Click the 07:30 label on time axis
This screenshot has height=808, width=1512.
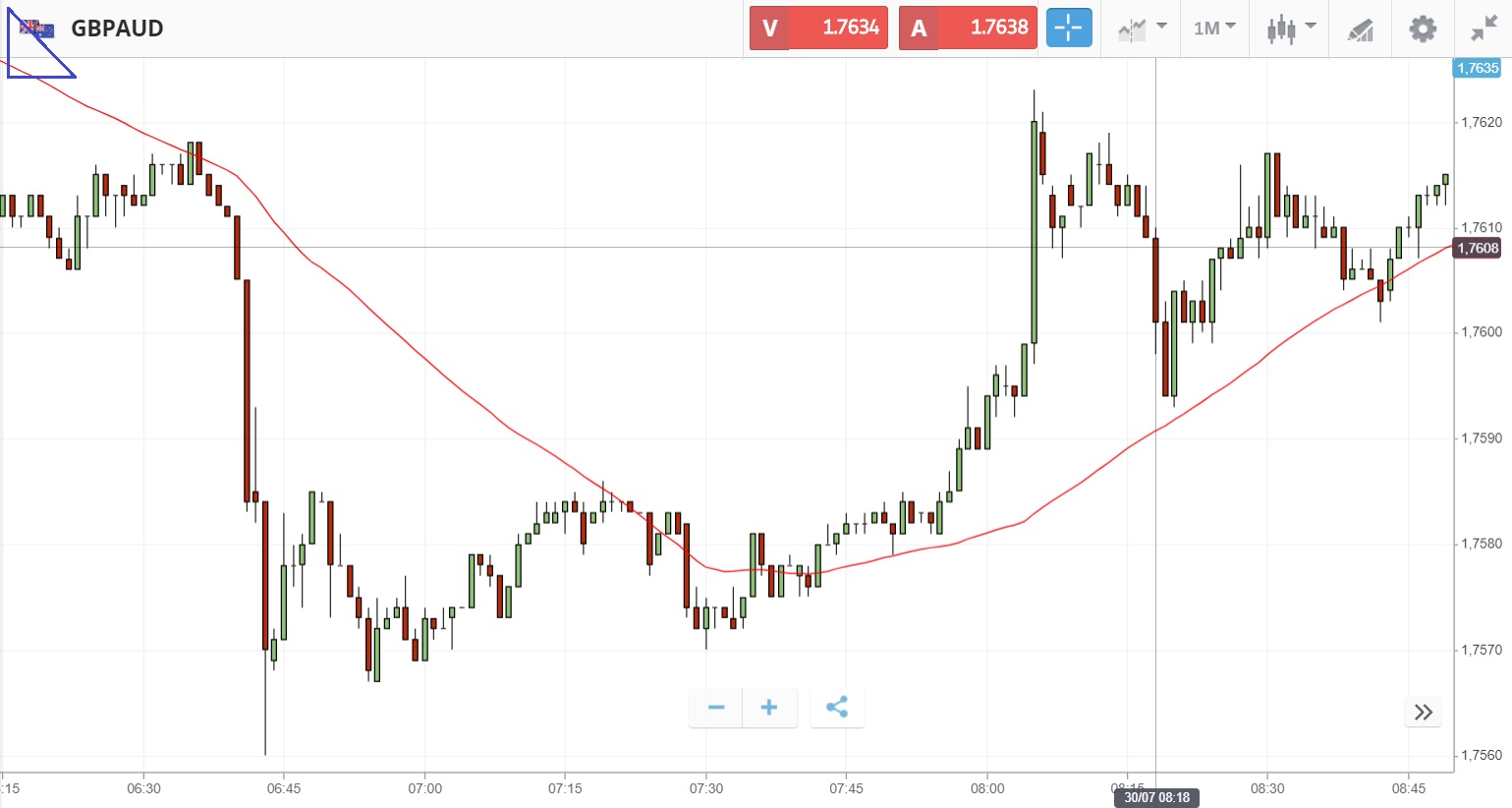(x=705, y=788)
